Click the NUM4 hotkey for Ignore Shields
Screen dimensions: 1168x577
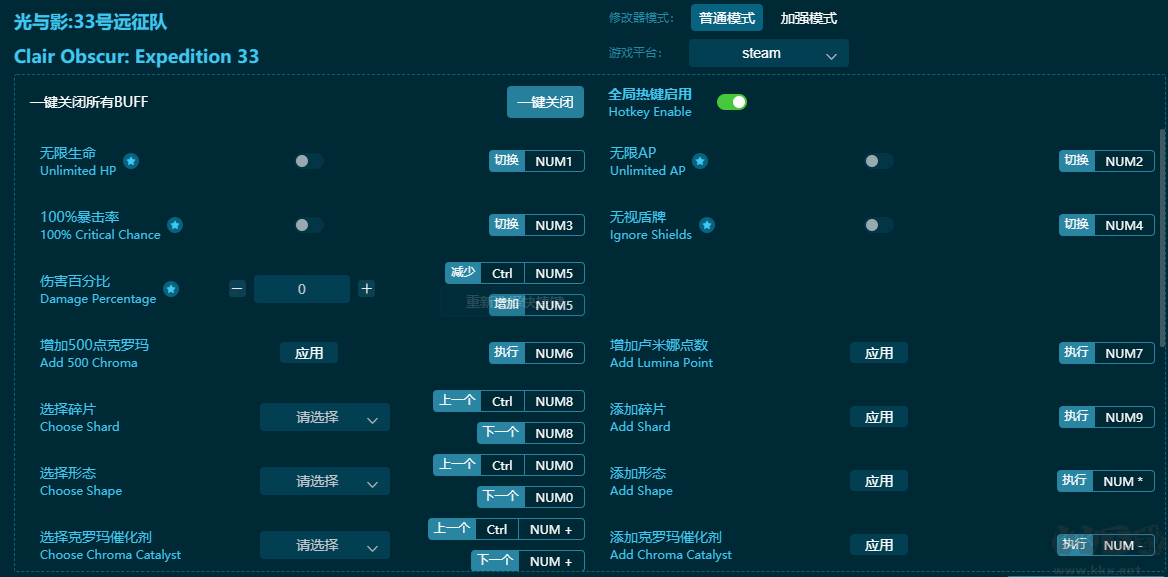[1107, 225]
